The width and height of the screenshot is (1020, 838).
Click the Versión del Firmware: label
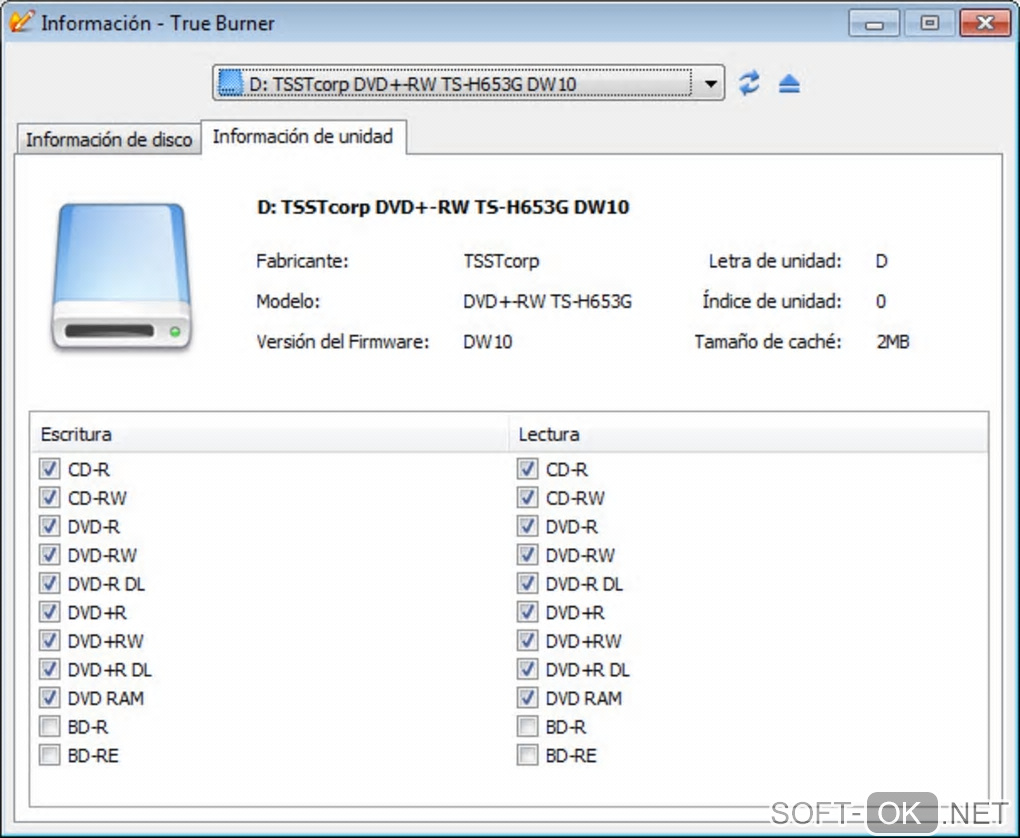click(343, 342)
